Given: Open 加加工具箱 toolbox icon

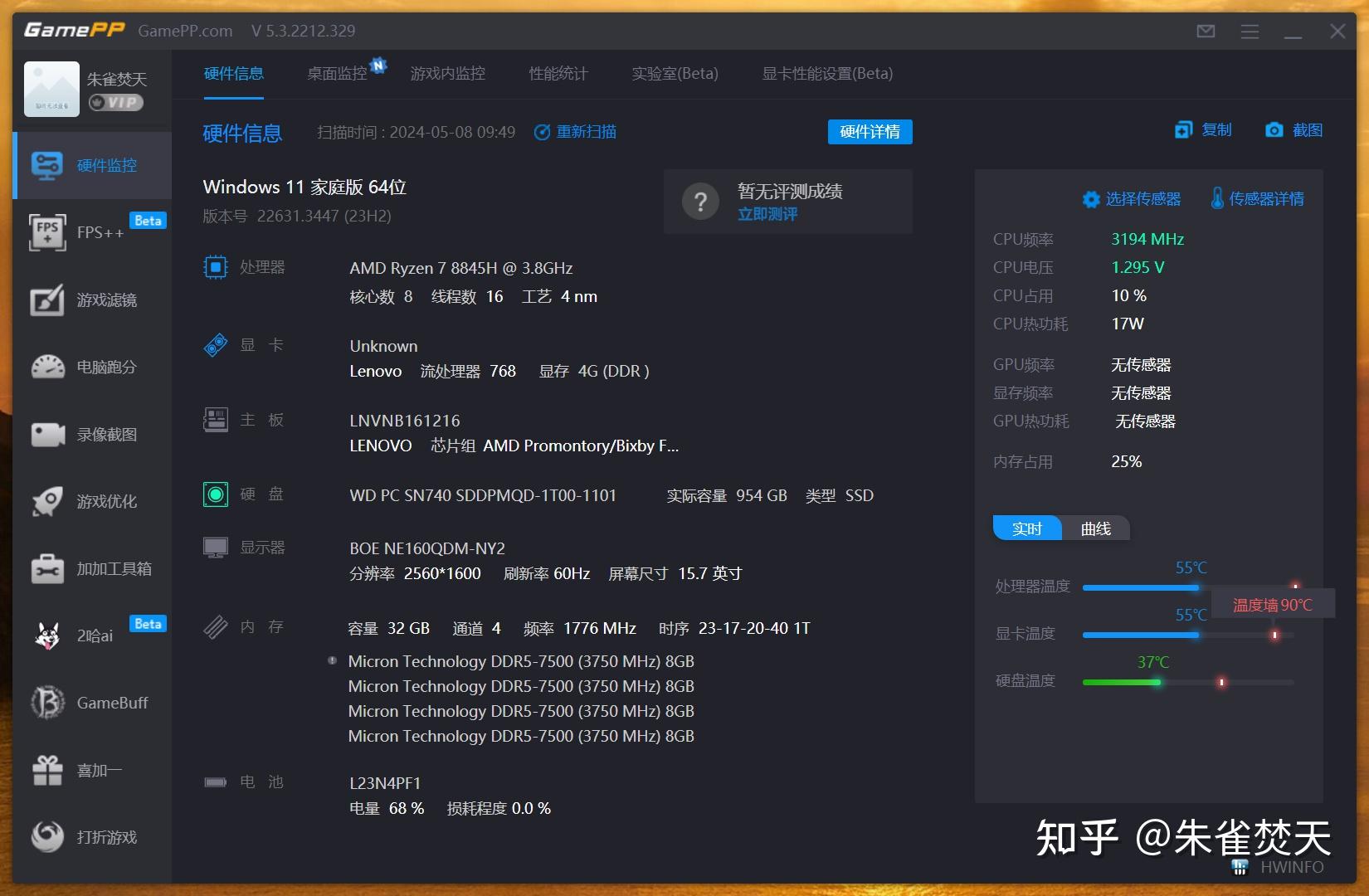Looking at the screenshot, I should tap(47, 569).
